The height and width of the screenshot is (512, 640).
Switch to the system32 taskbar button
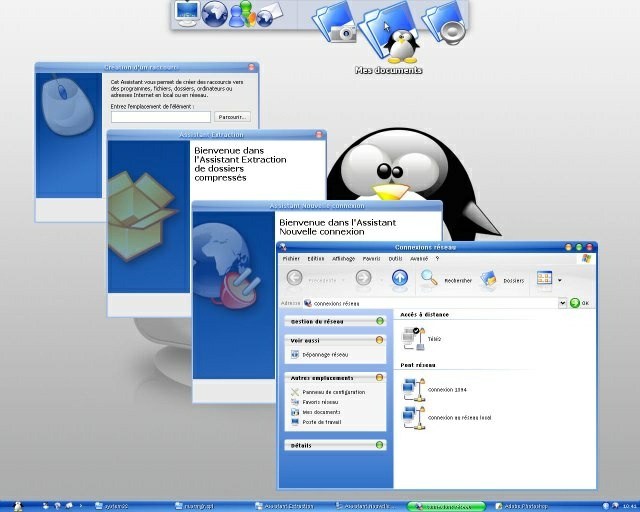click(x=112, y=506)
